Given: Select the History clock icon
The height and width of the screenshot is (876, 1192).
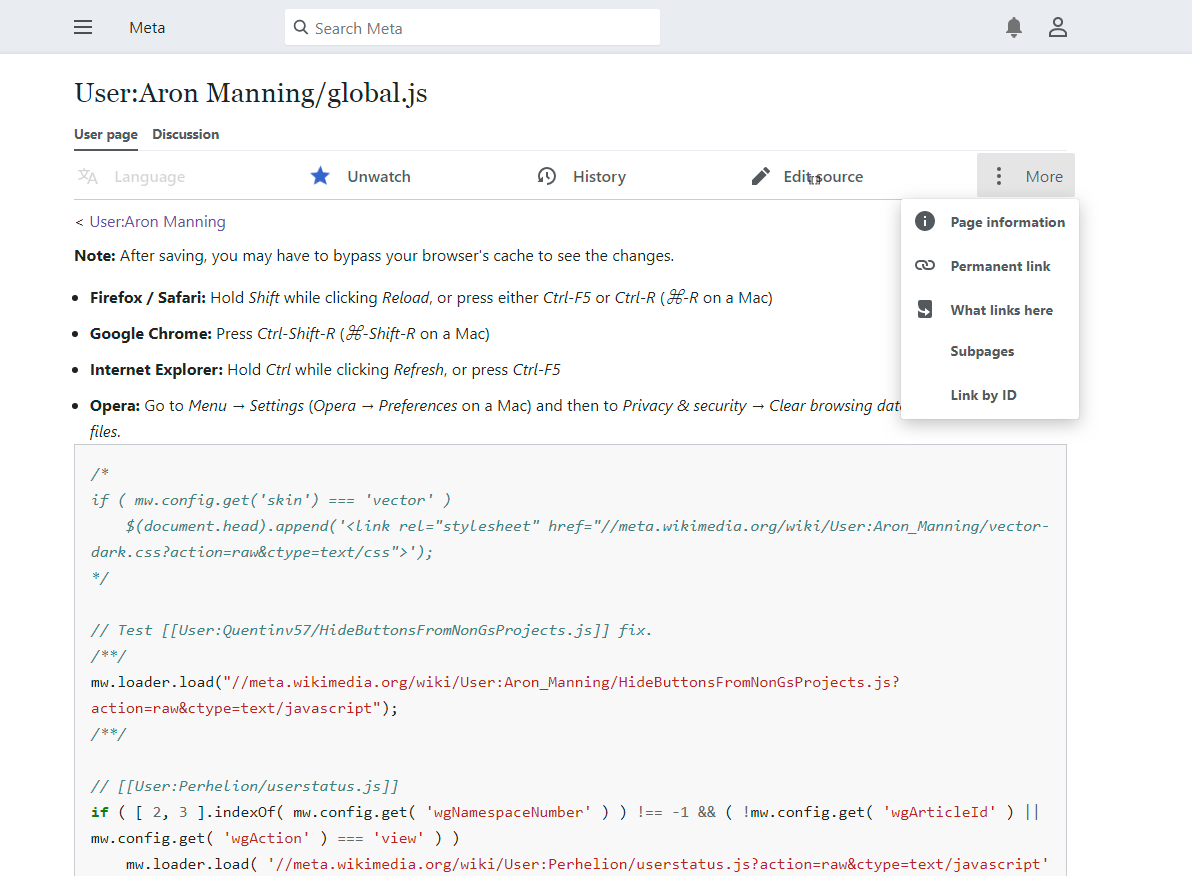Looking at the screenshot, I should pyautogui.click(x=547, y=176).
